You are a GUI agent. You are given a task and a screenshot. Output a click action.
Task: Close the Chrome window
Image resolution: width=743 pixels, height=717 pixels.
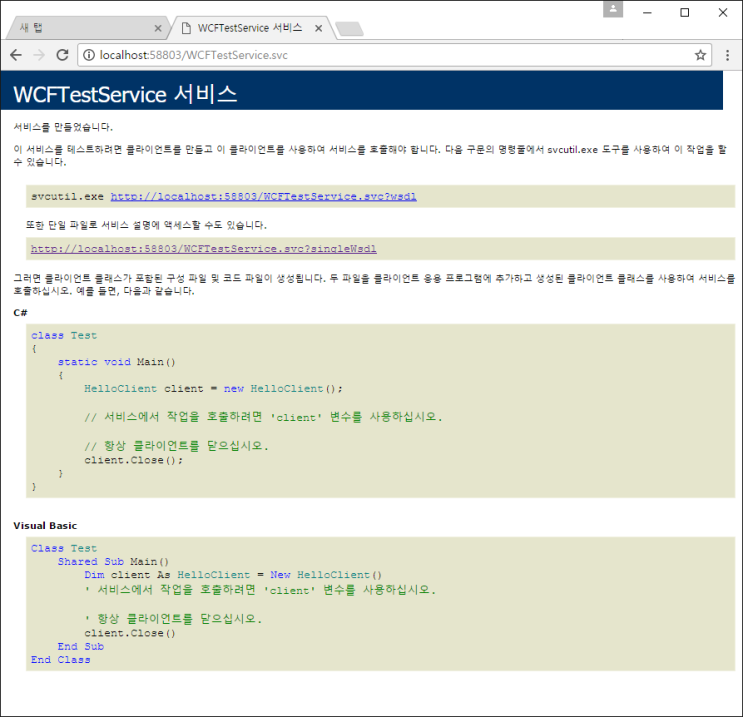(x=721, y=12)
